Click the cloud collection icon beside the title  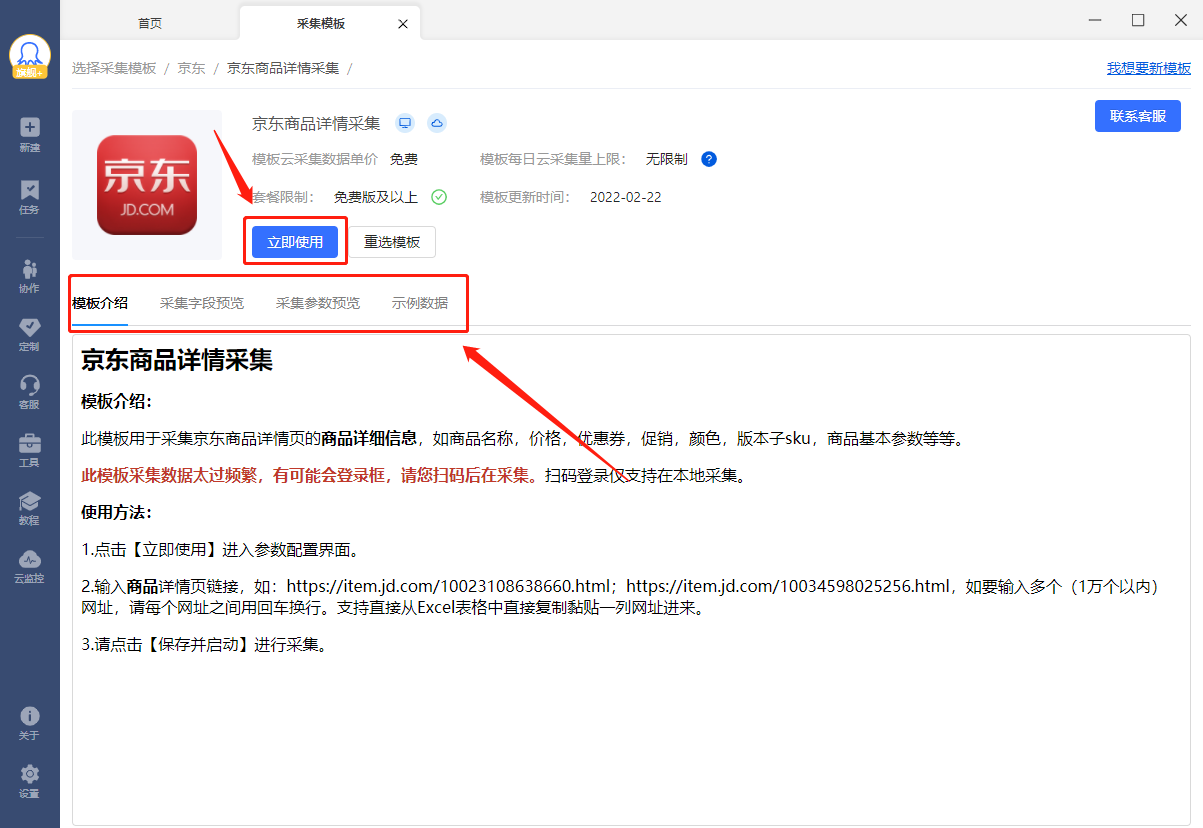click(x=437, y=123)
